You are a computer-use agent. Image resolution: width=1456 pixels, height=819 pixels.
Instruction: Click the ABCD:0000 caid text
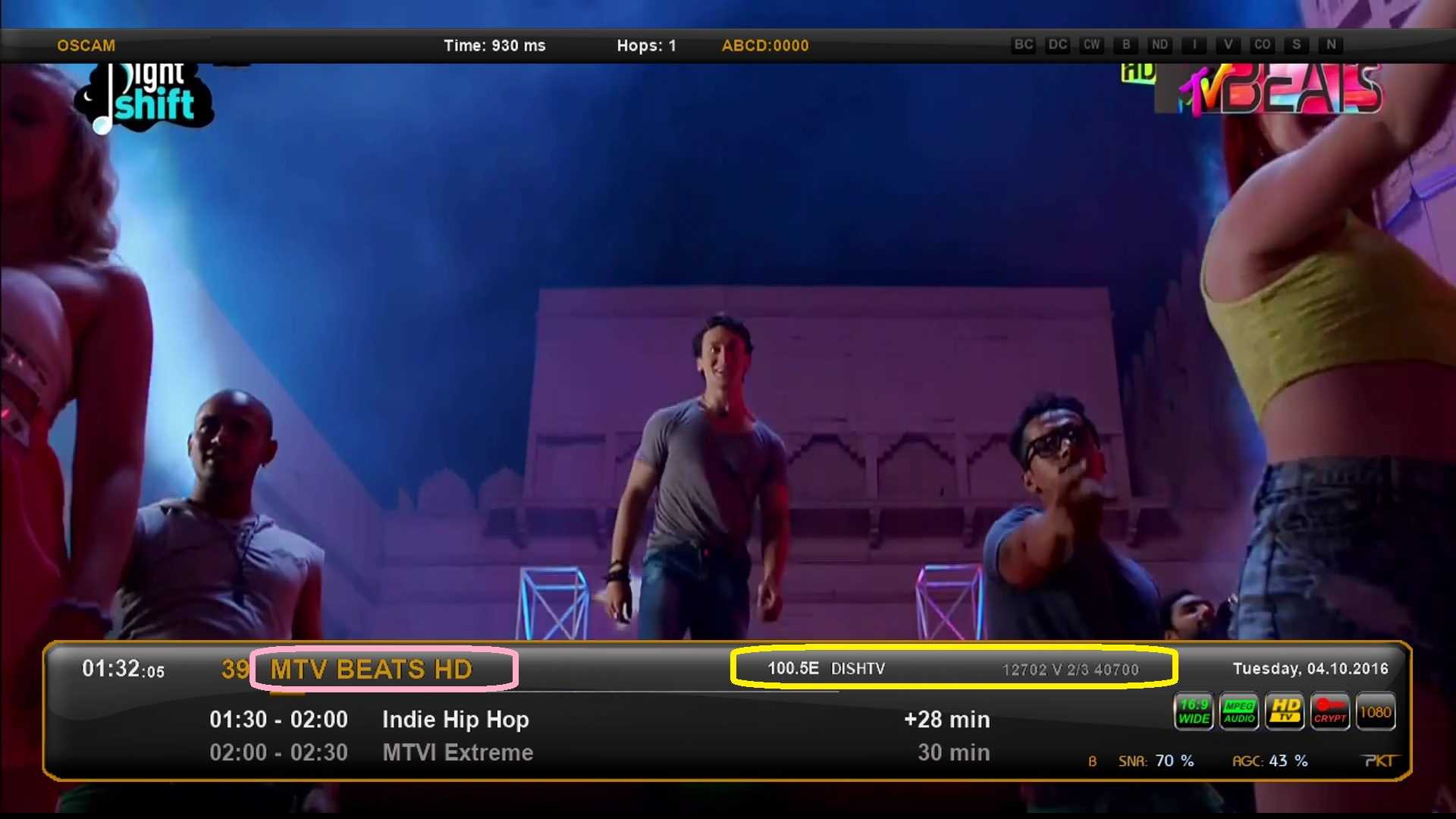[x=765, y=45]
